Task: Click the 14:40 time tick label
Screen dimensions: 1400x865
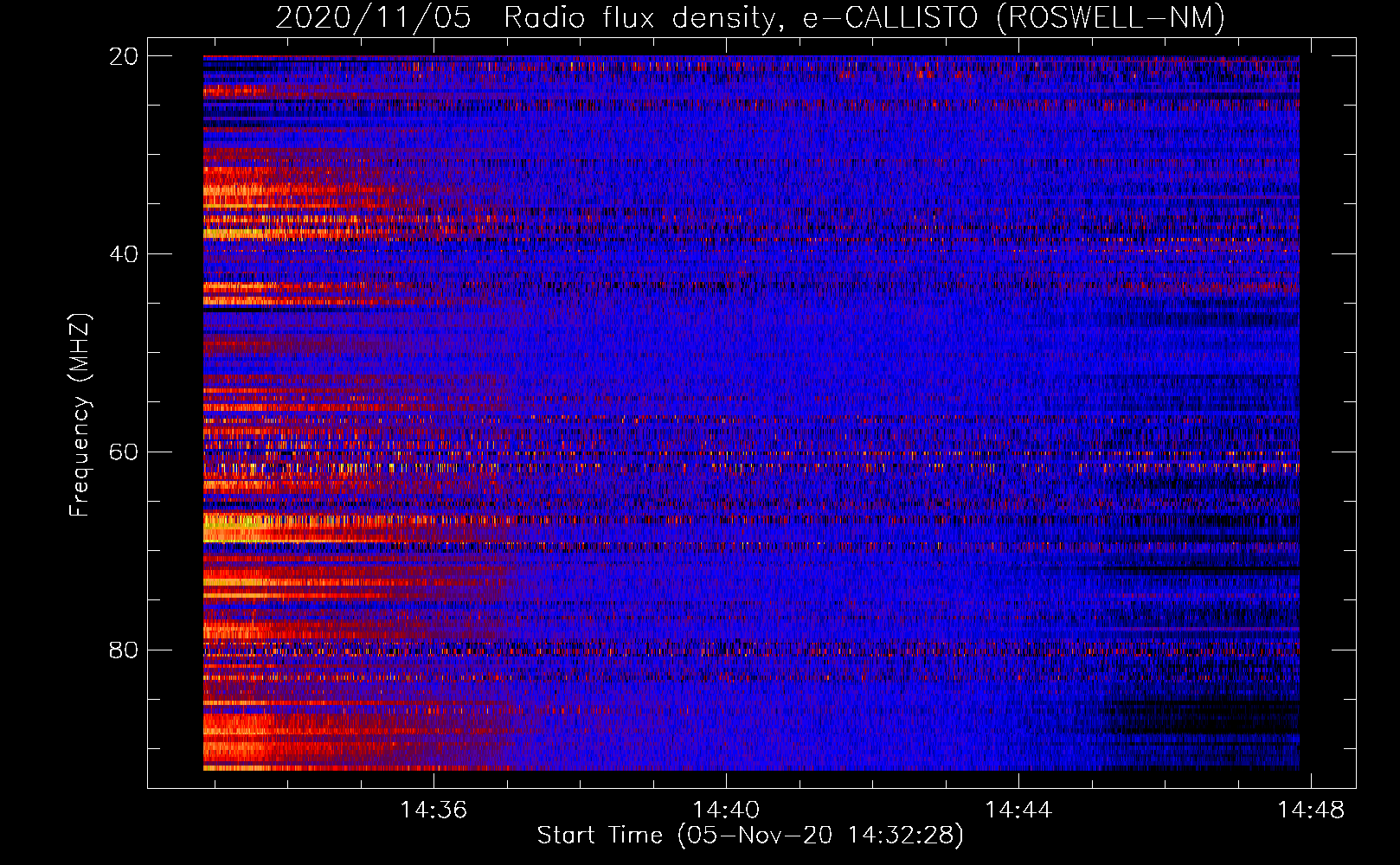Action: 726,810
